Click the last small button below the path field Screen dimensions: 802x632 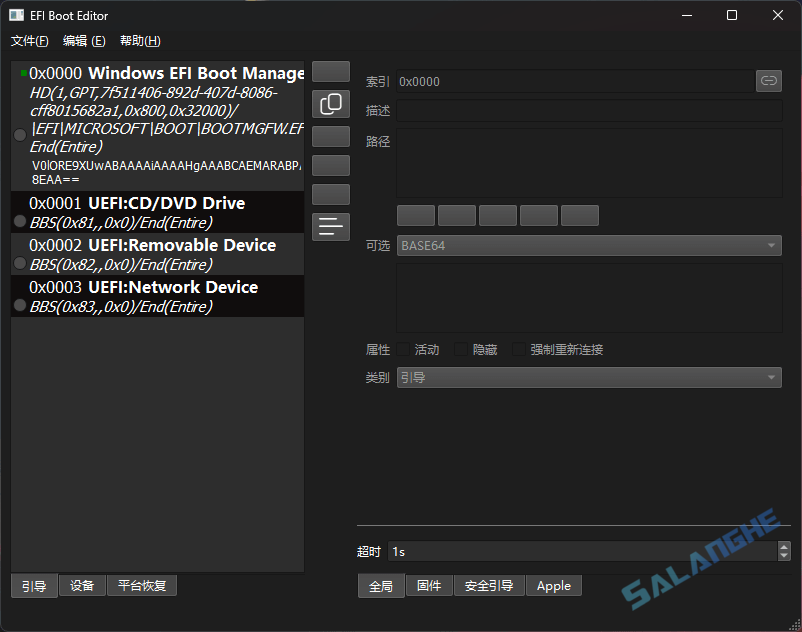[579, 215]
